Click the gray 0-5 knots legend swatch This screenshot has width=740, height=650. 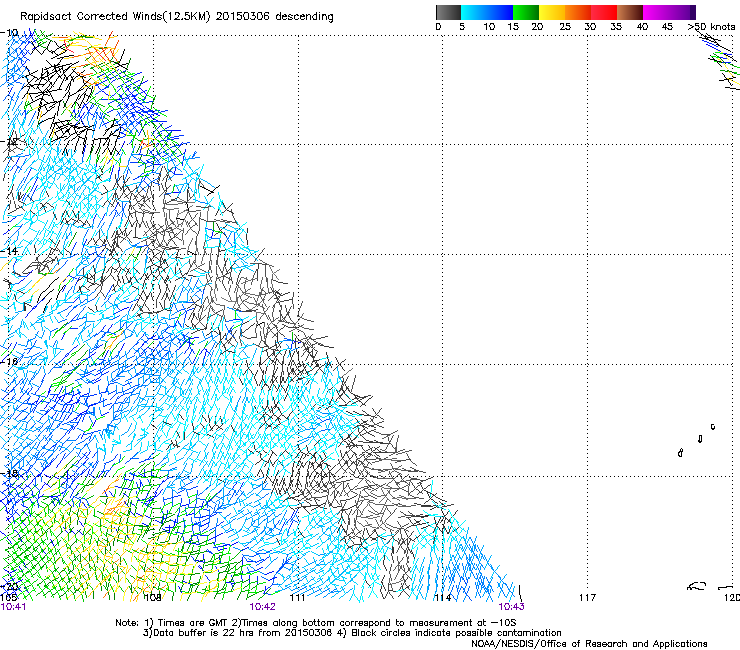(x=448, y=12)
